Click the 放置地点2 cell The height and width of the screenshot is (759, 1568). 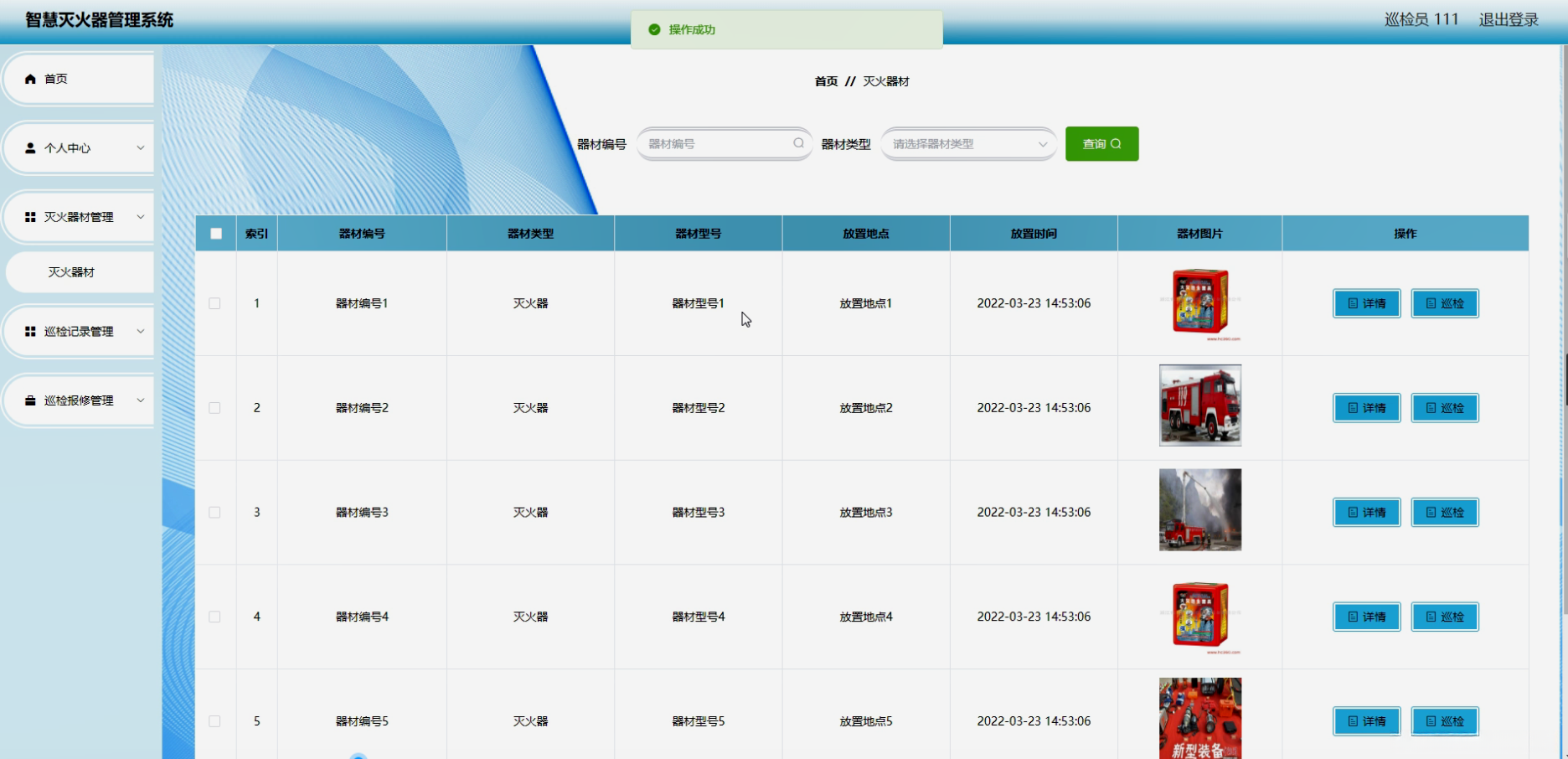pos(866,408)
